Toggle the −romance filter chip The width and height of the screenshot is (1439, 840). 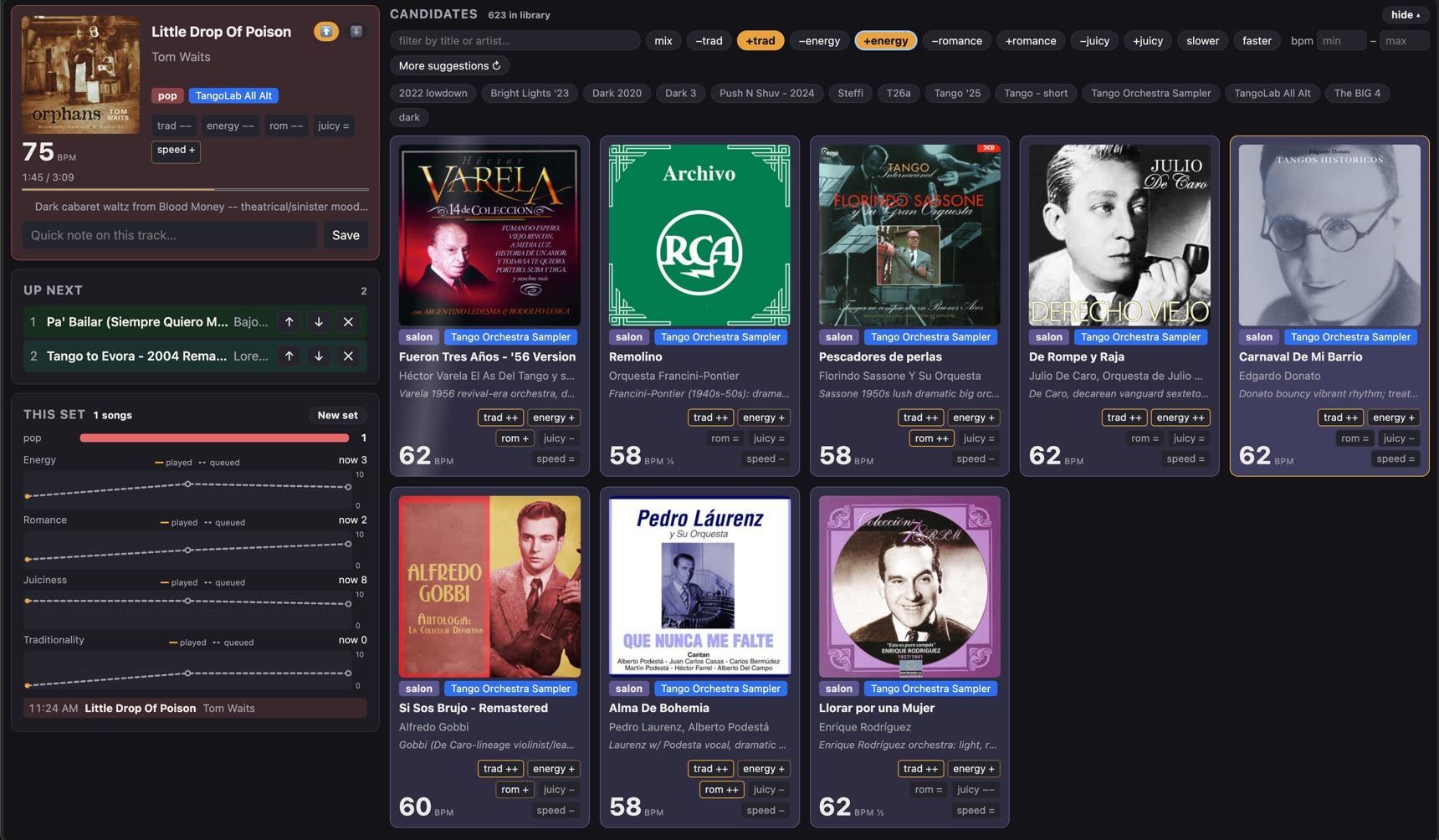(957, 40)
